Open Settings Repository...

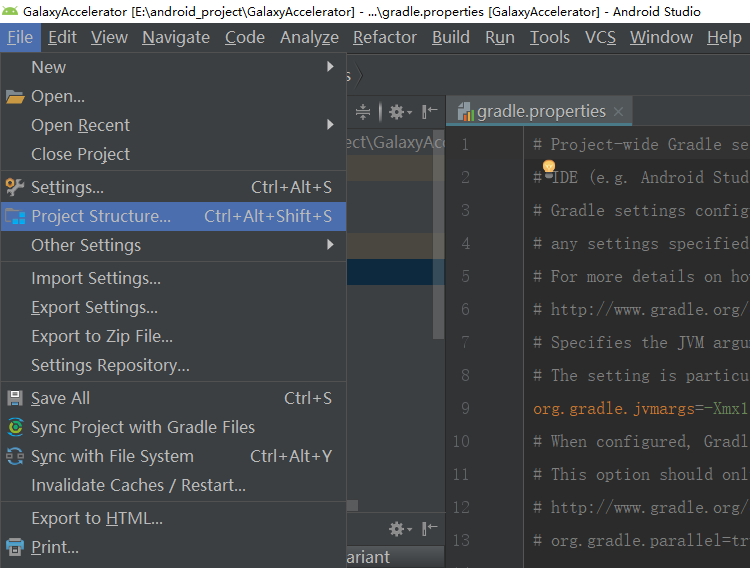pos(173,365)
